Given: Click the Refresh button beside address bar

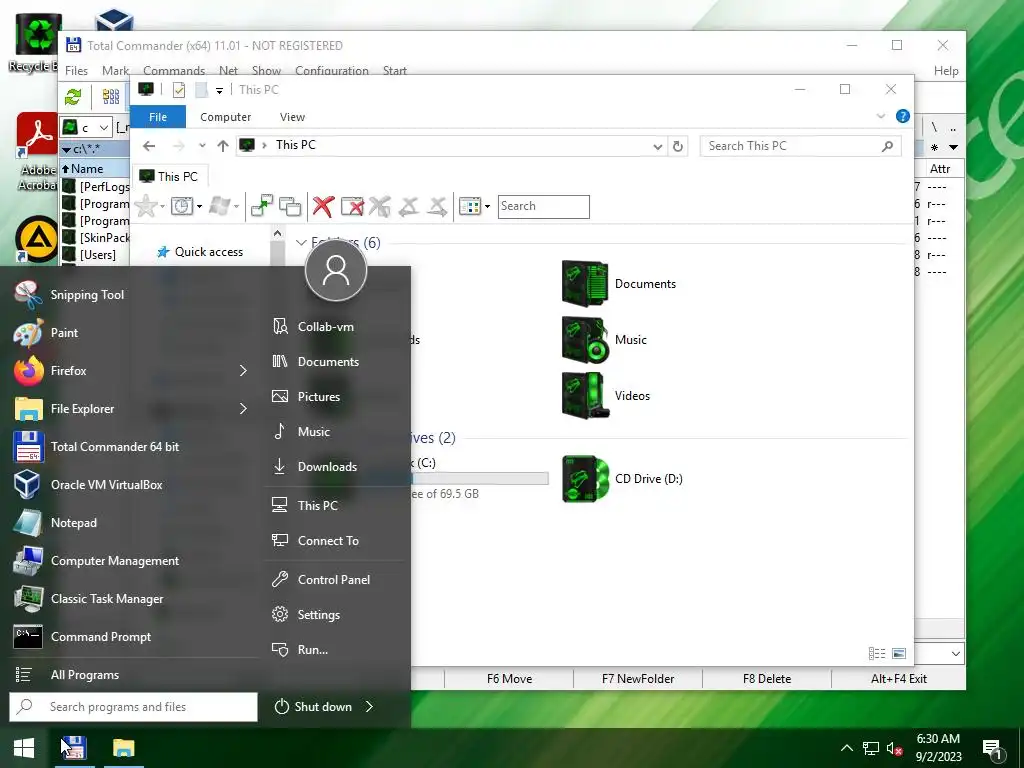Looking at the screenshot, I should [678, 146].
